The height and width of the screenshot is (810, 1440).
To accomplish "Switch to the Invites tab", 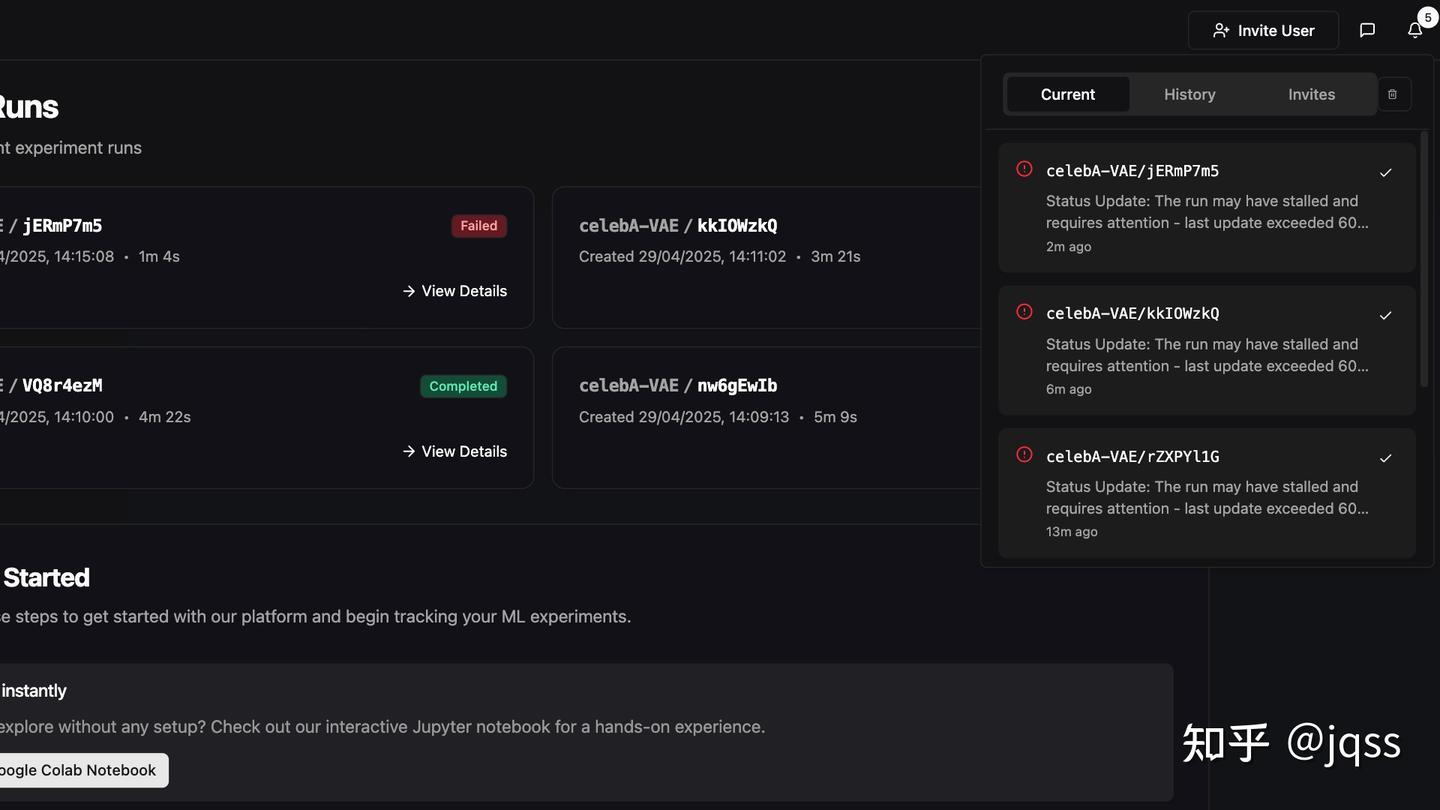I will pyautogui.click(x=1311, y=93).
